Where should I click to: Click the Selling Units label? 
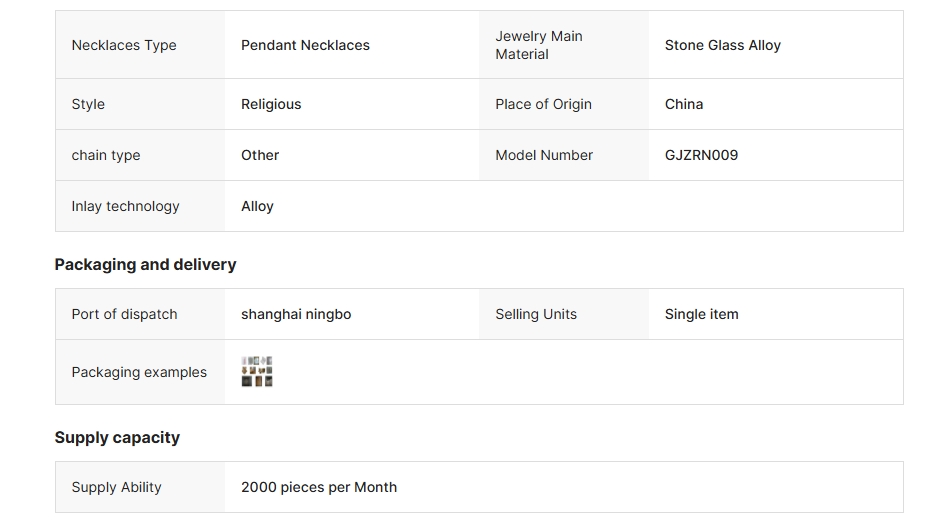click(536, 314)
